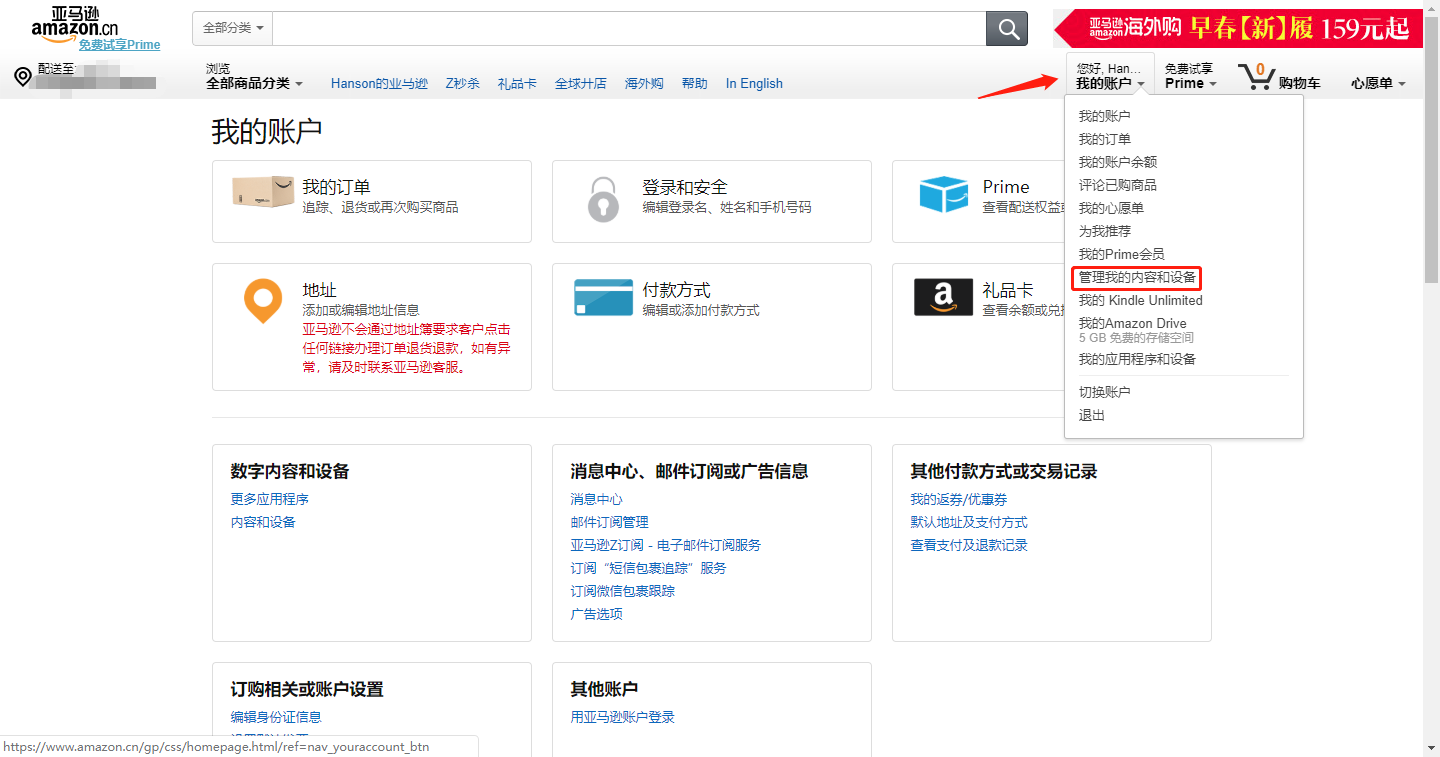Open 我的Amazon Drive menu entry
This screenshot has width=1440, height=757.
coord(1132,323)
